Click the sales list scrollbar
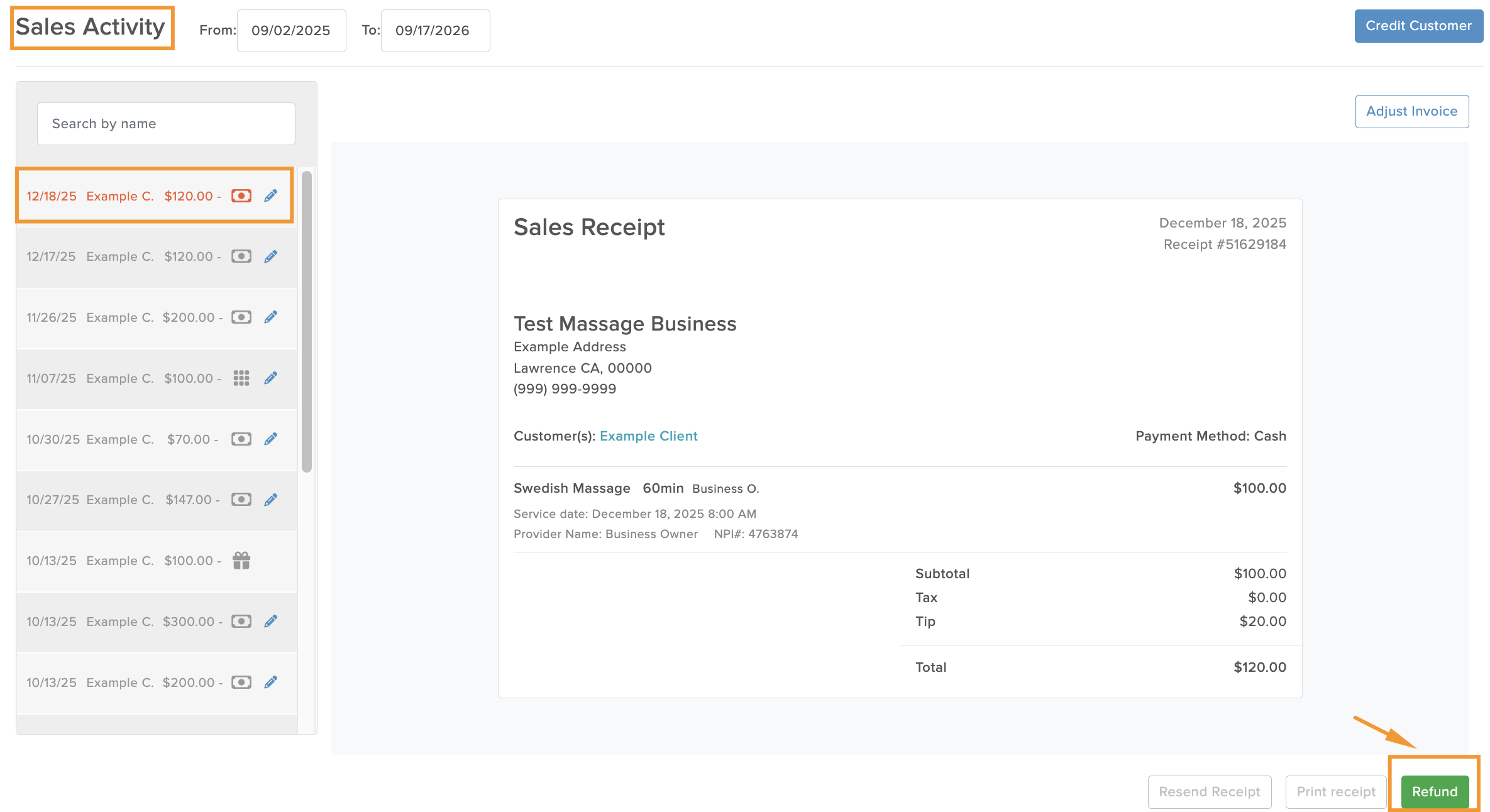Viewport: 1490px width, 812px height. point(307,321)
